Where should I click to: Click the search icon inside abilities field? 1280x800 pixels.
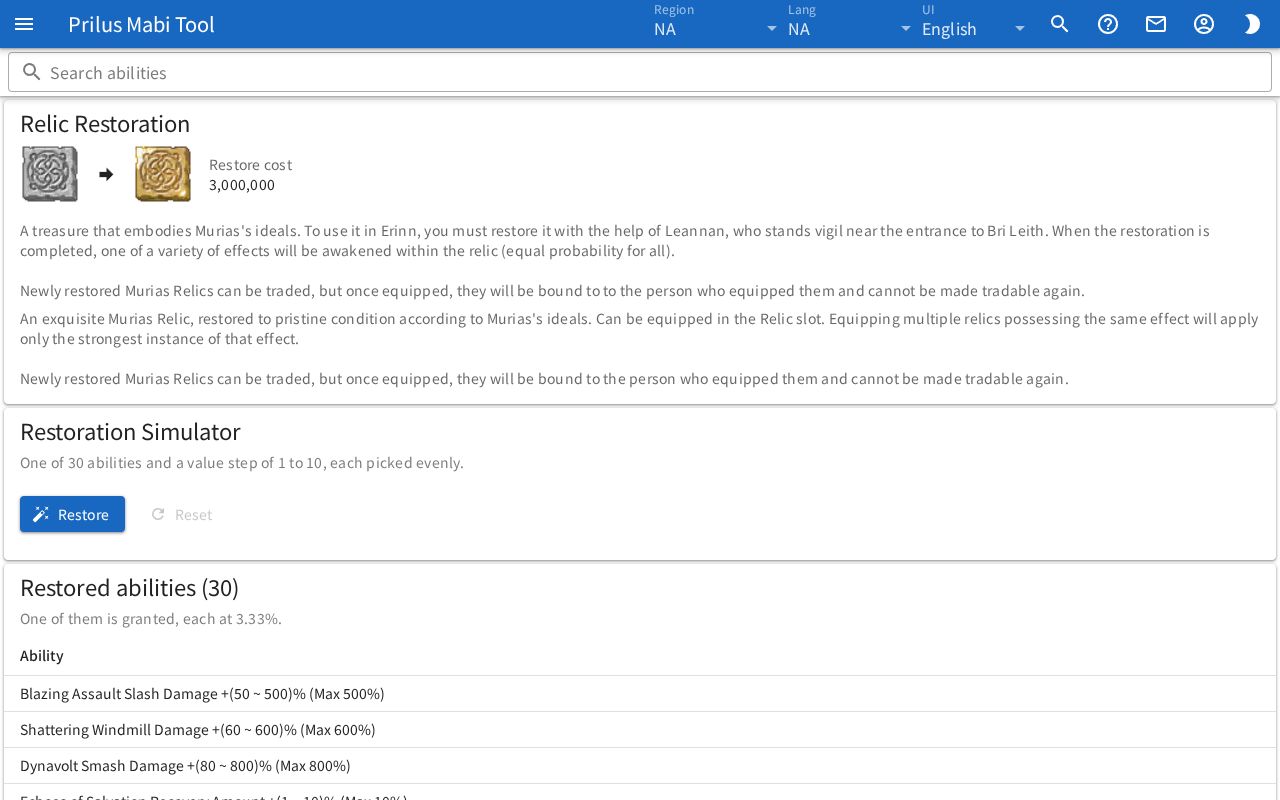click(32, 72)
